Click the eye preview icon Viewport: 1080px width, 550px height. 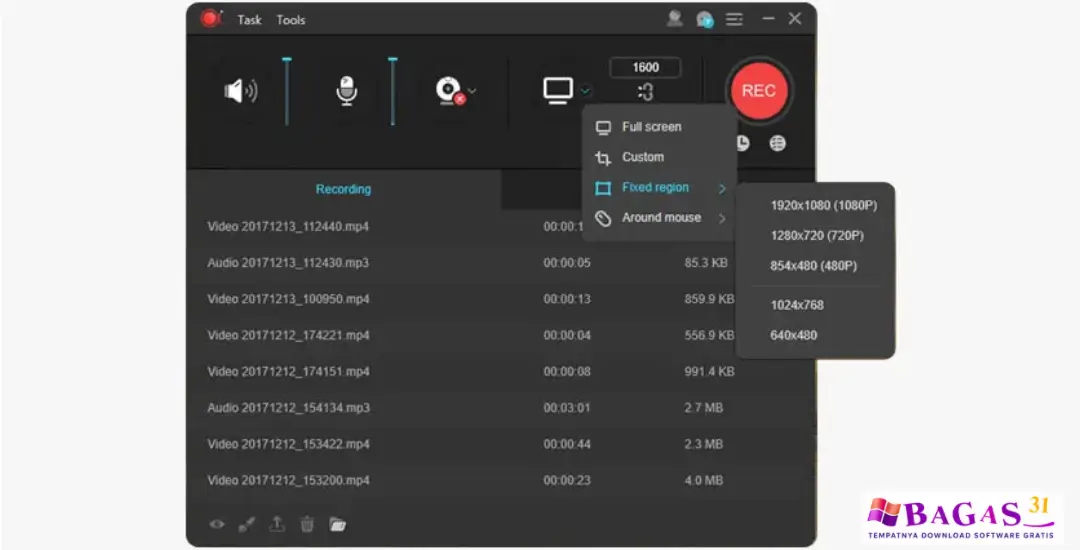click(216, 525)
